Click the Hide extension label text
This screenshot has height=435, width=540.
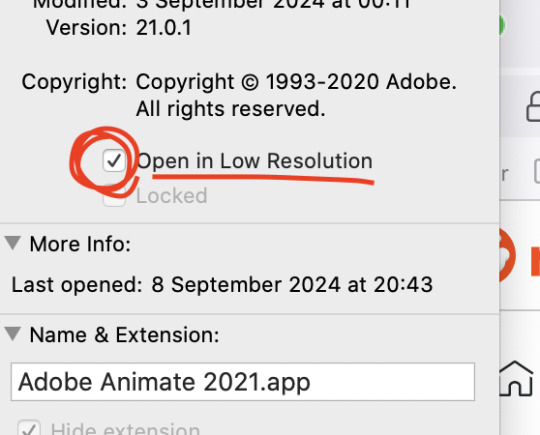coord(125,428)
